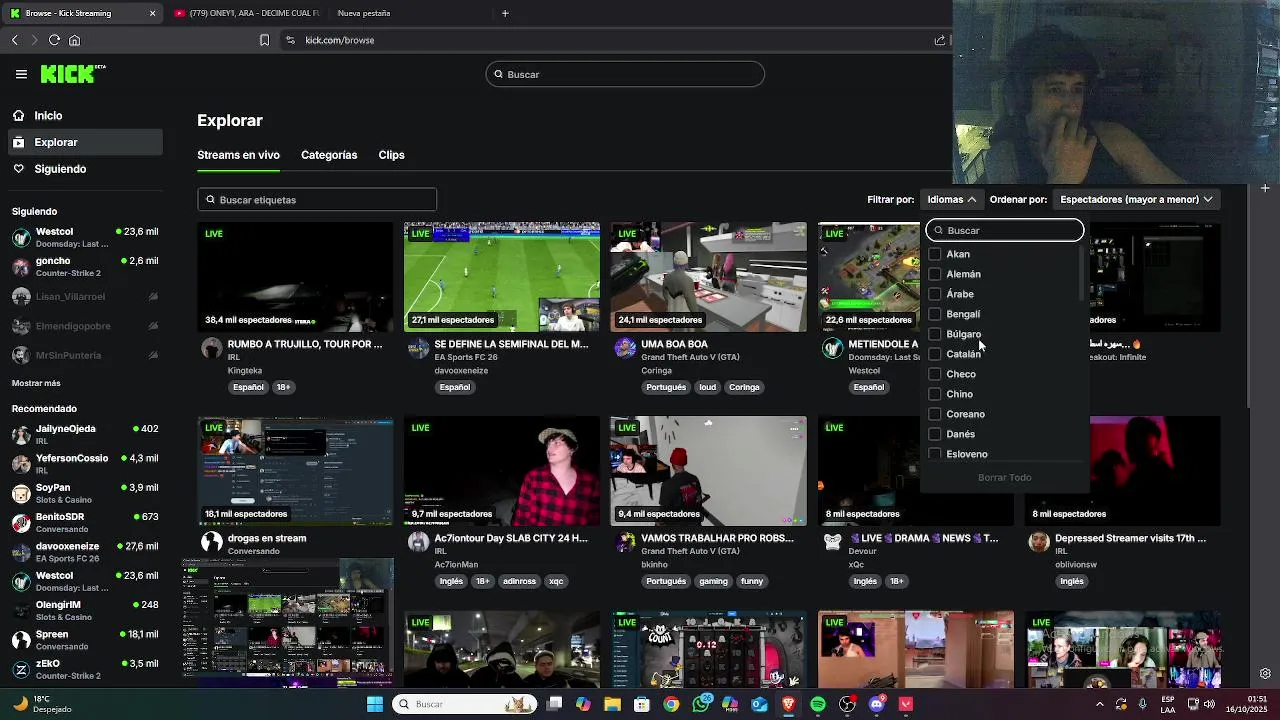The image size is (1280, 720).
Task: Click the language list scrollbar
Action: [1081, 272]
